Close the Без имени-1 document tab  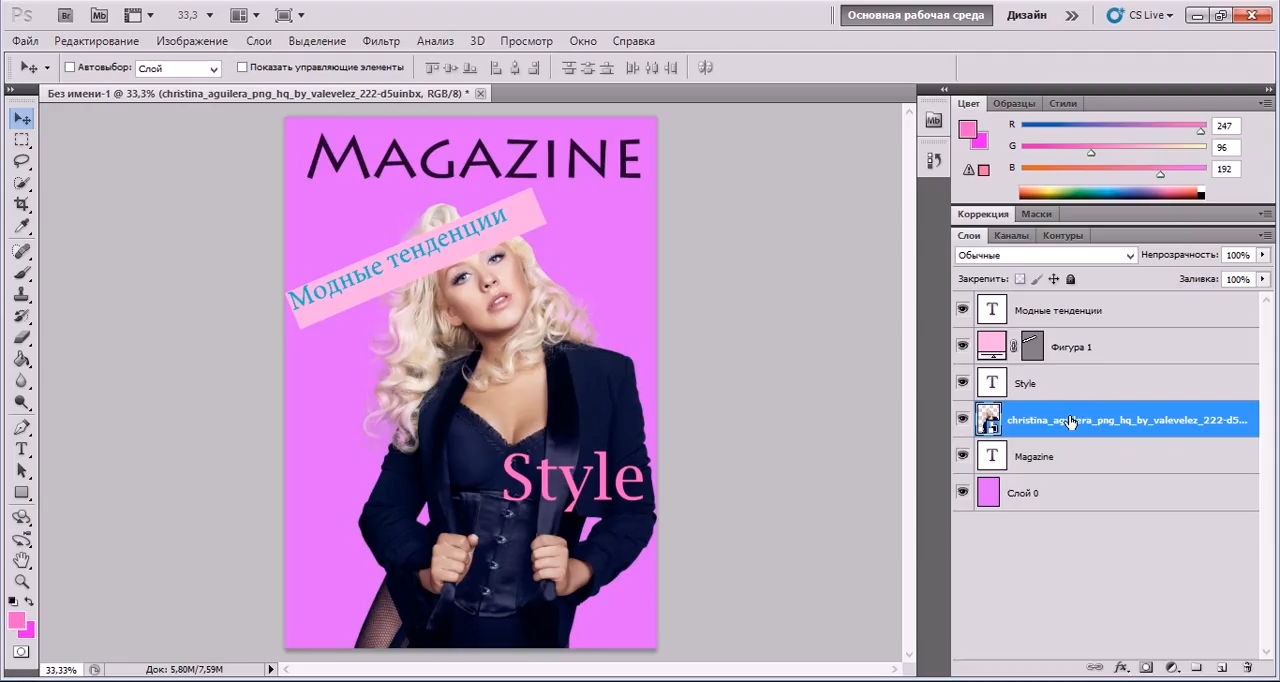pyautogui.click(x=481, y=93)
